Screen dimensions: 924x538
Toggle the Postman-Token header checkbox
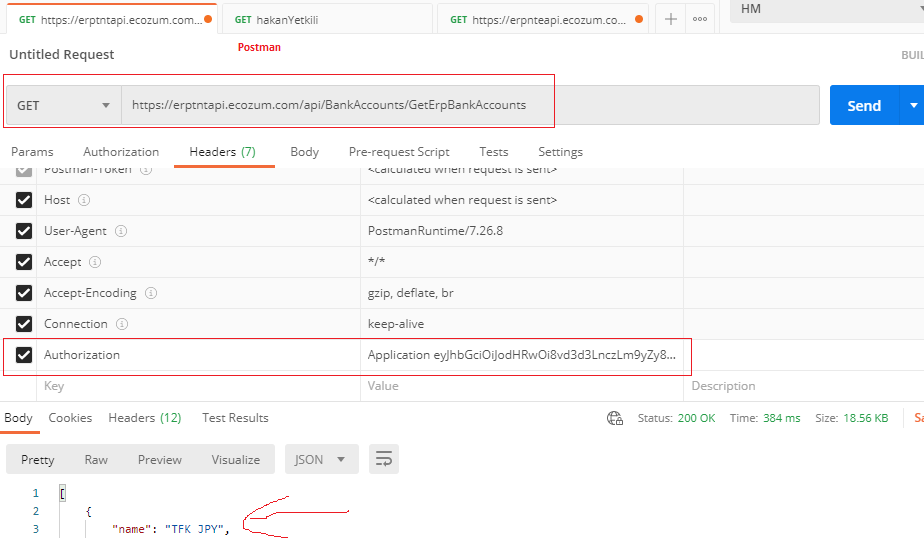(24, 171)
